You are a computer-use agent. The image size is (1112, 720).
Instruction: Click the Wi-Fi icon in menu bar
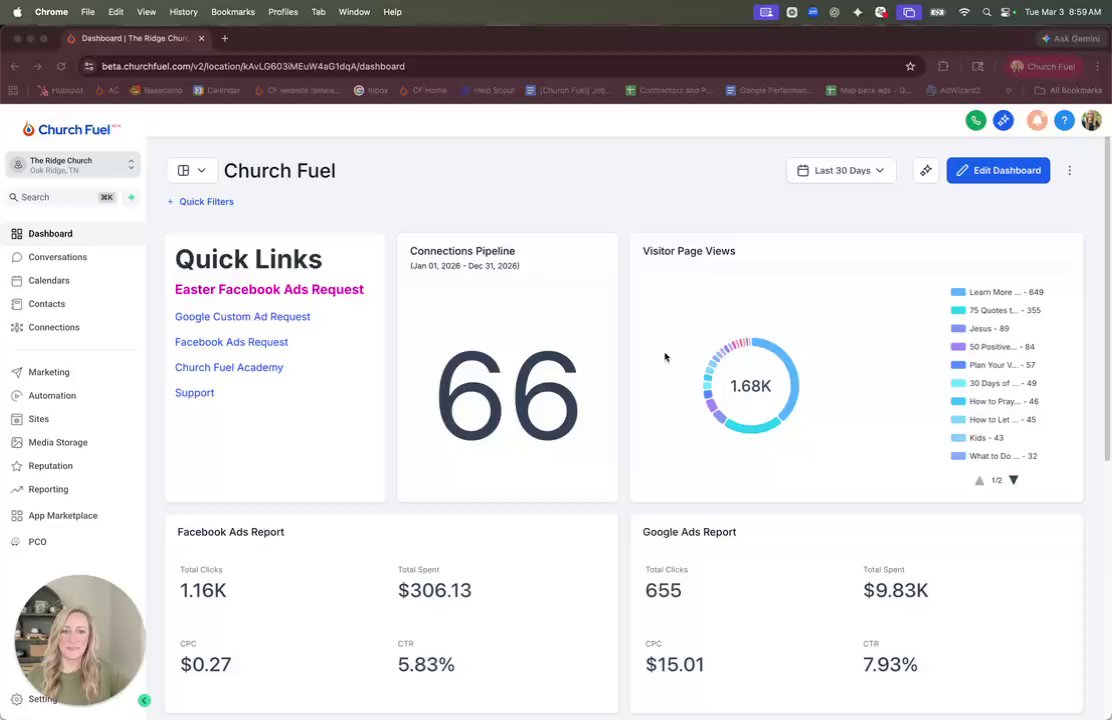964,12
